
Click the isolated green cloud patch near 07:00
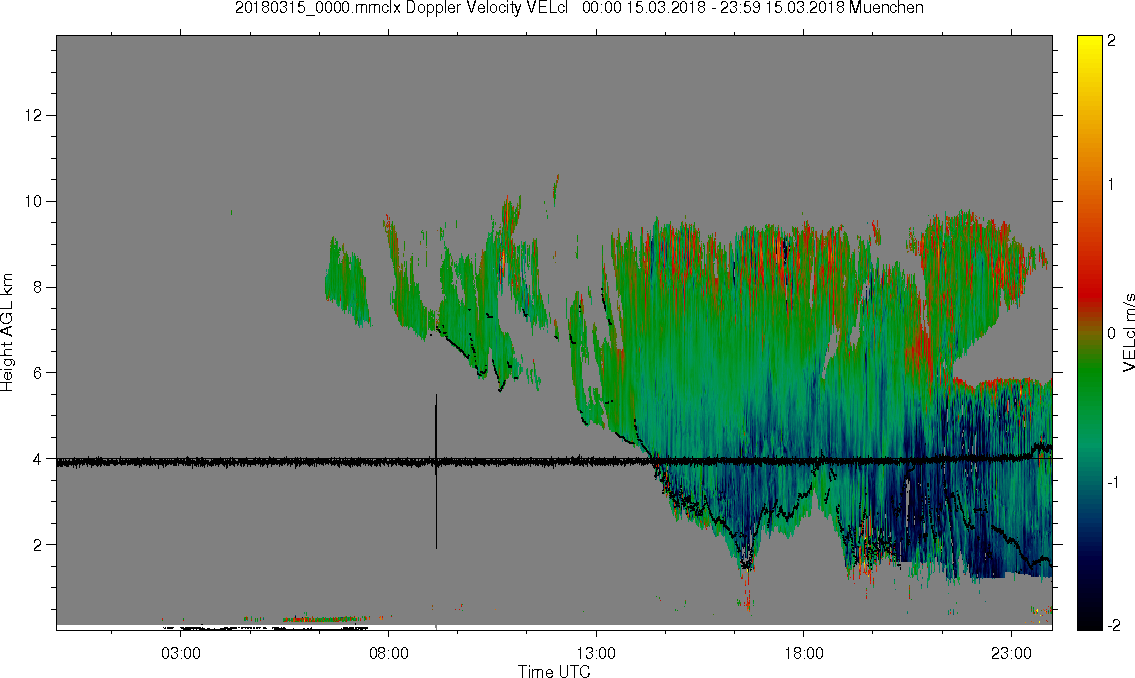347,281
